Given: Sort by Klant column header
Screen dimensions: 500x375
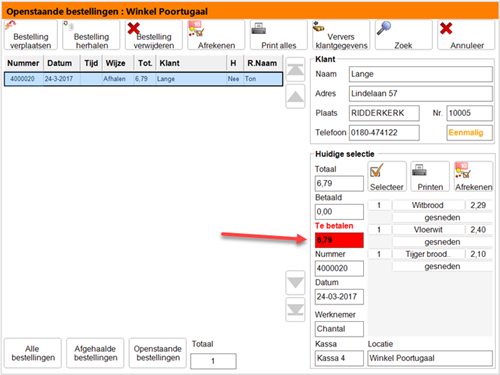Looking at the screenshot, I should pos(191,63).
